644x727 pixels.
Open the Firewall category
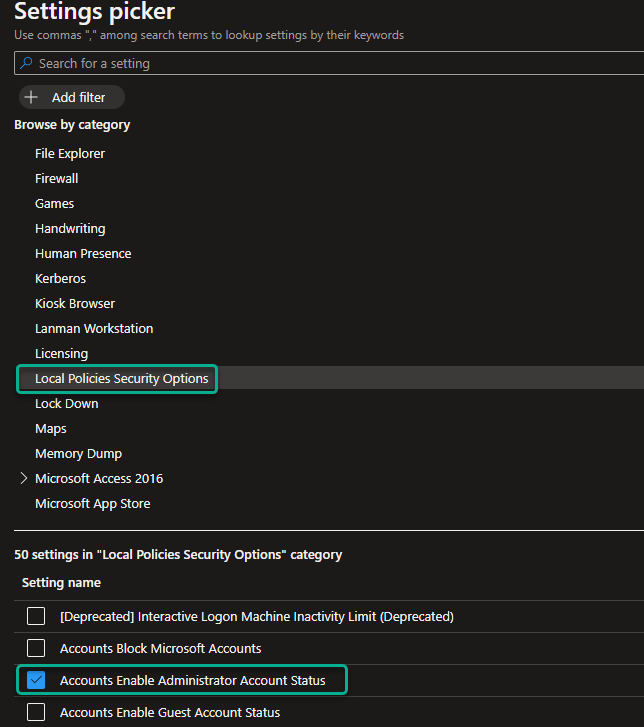[x=56, y=178]
